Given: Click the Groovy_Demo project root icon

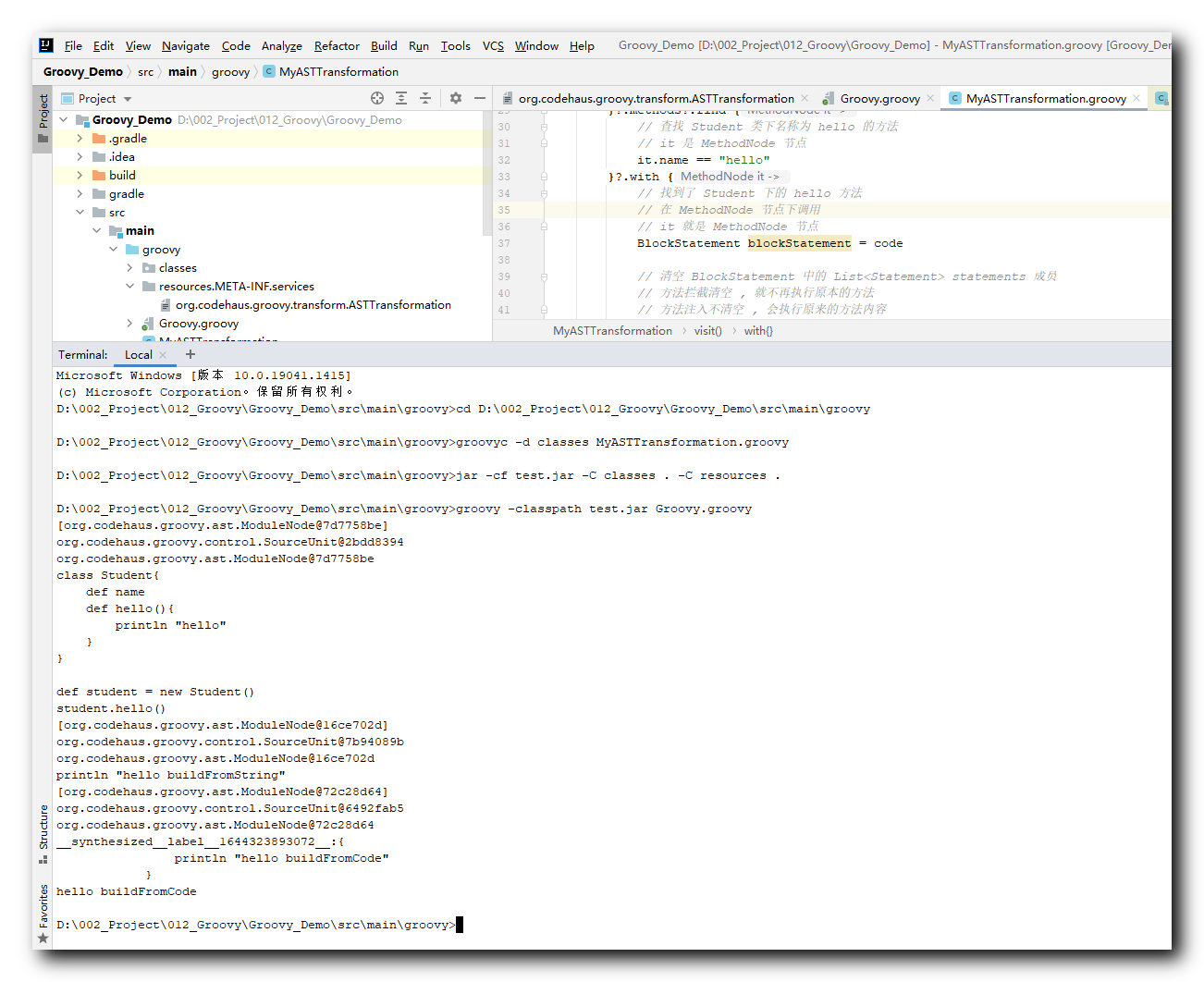Looking at the screenshot, I should click(82, 120).
